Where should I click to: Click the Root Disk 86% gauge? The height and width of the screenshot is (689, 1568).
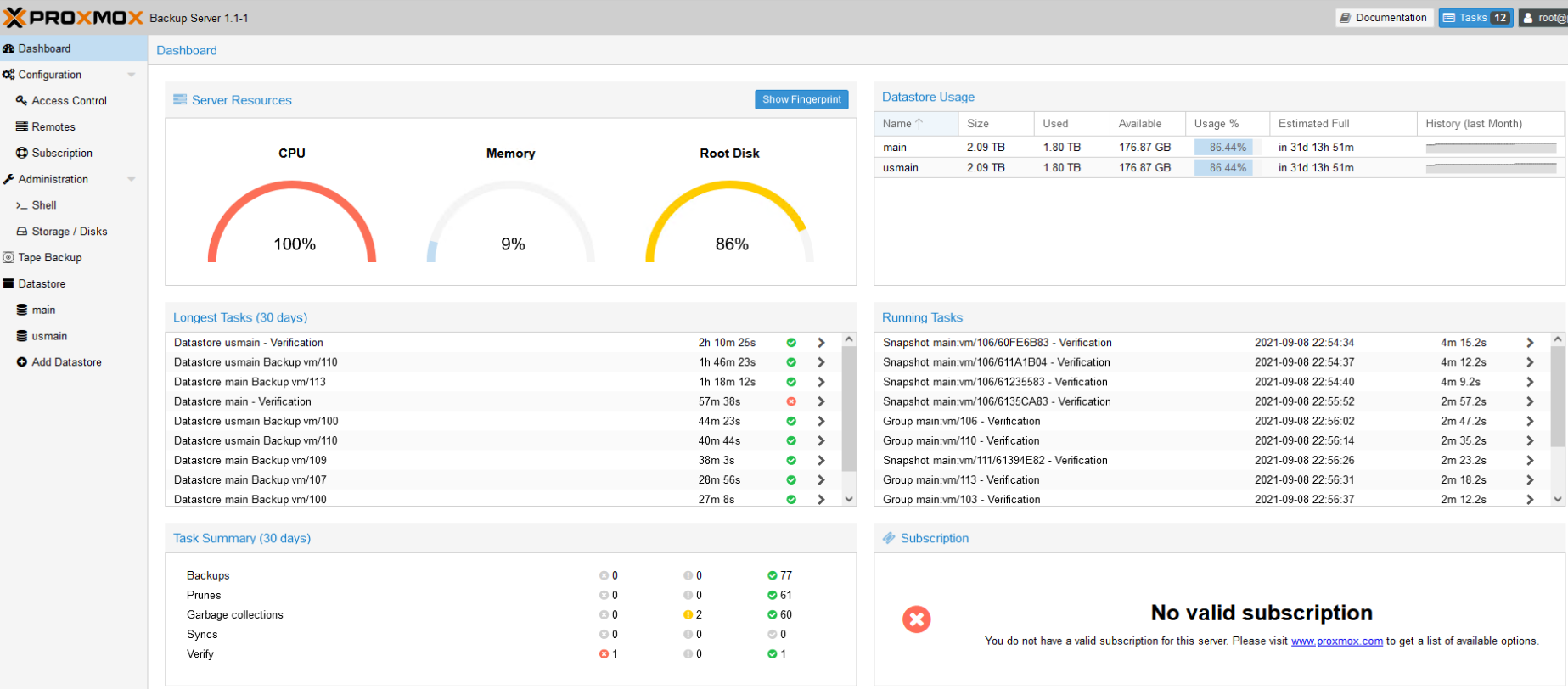(x=730, y=221)
